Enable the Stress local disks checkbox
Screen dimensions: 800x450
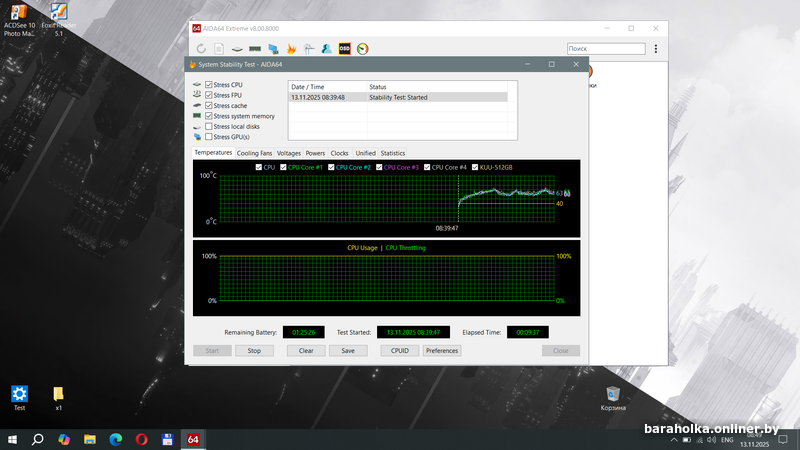click(x=209, y=126)
